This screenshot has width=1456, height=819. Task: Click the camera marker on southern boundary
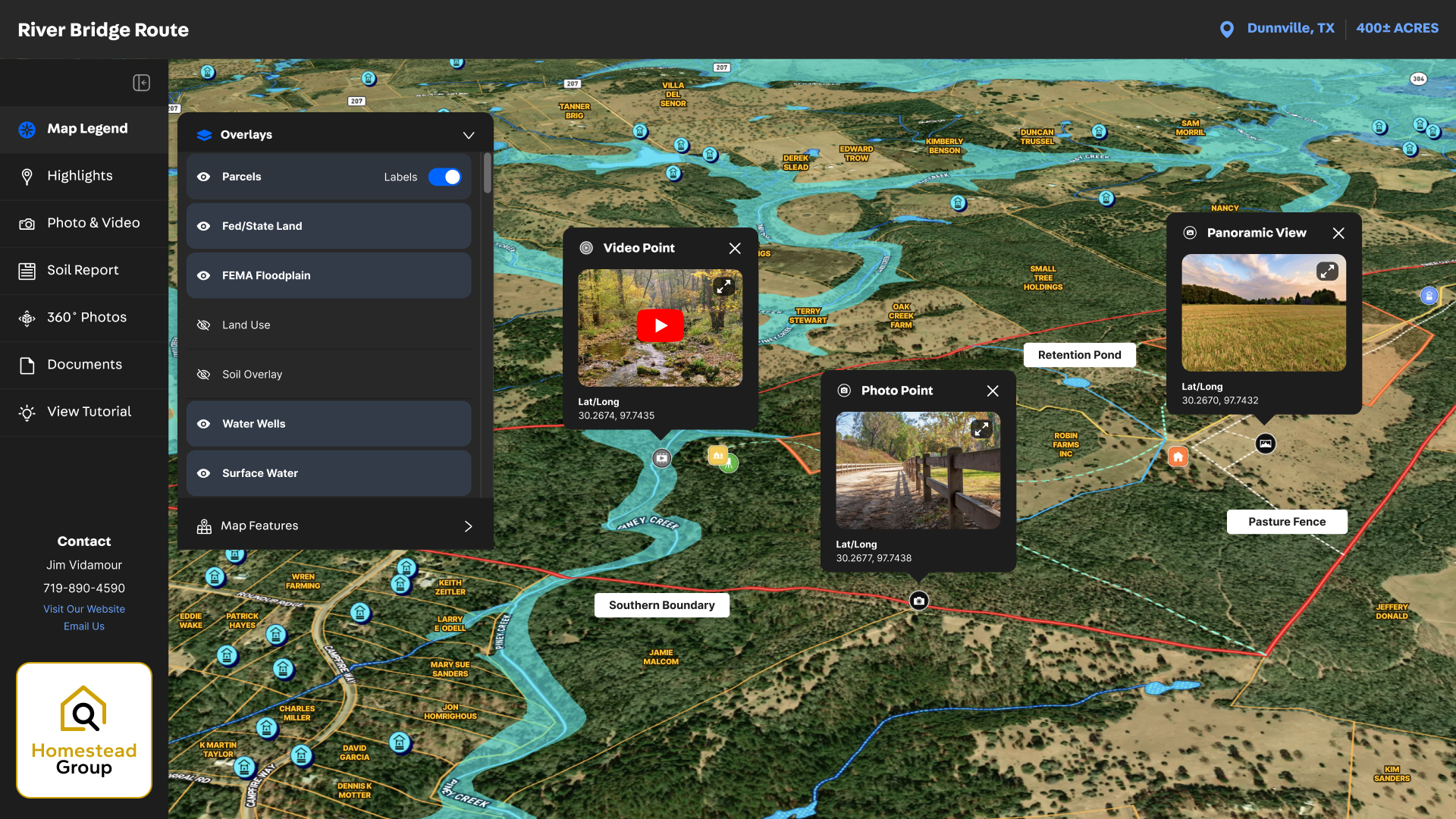coord(919,601)
